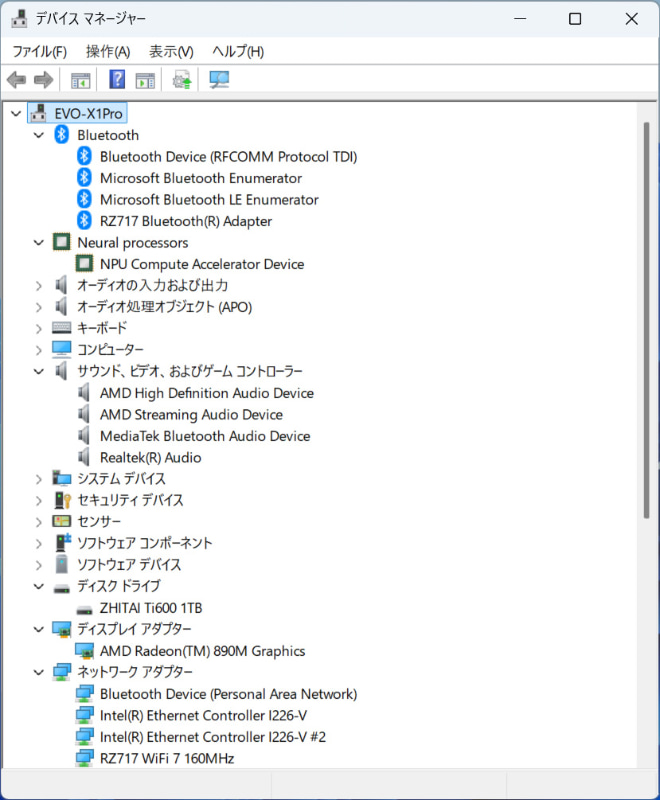Click the Forward arrow toolbar button
Screen dimensions: 660x800
pyautogui.click(x=43, y=80)
